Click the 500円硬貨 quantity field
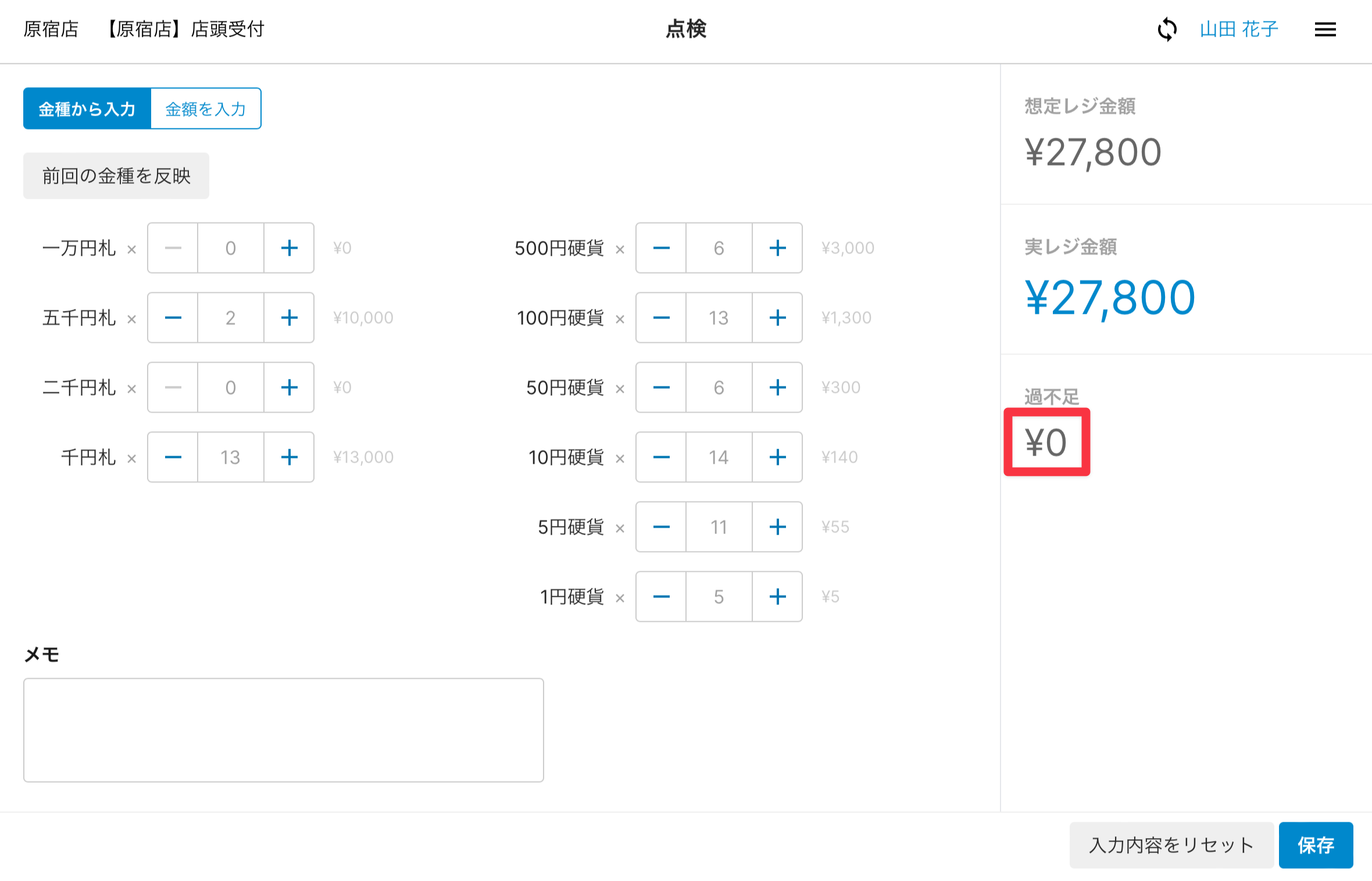The width and height of the screenshot is (1372, 881). click(719, 248)
